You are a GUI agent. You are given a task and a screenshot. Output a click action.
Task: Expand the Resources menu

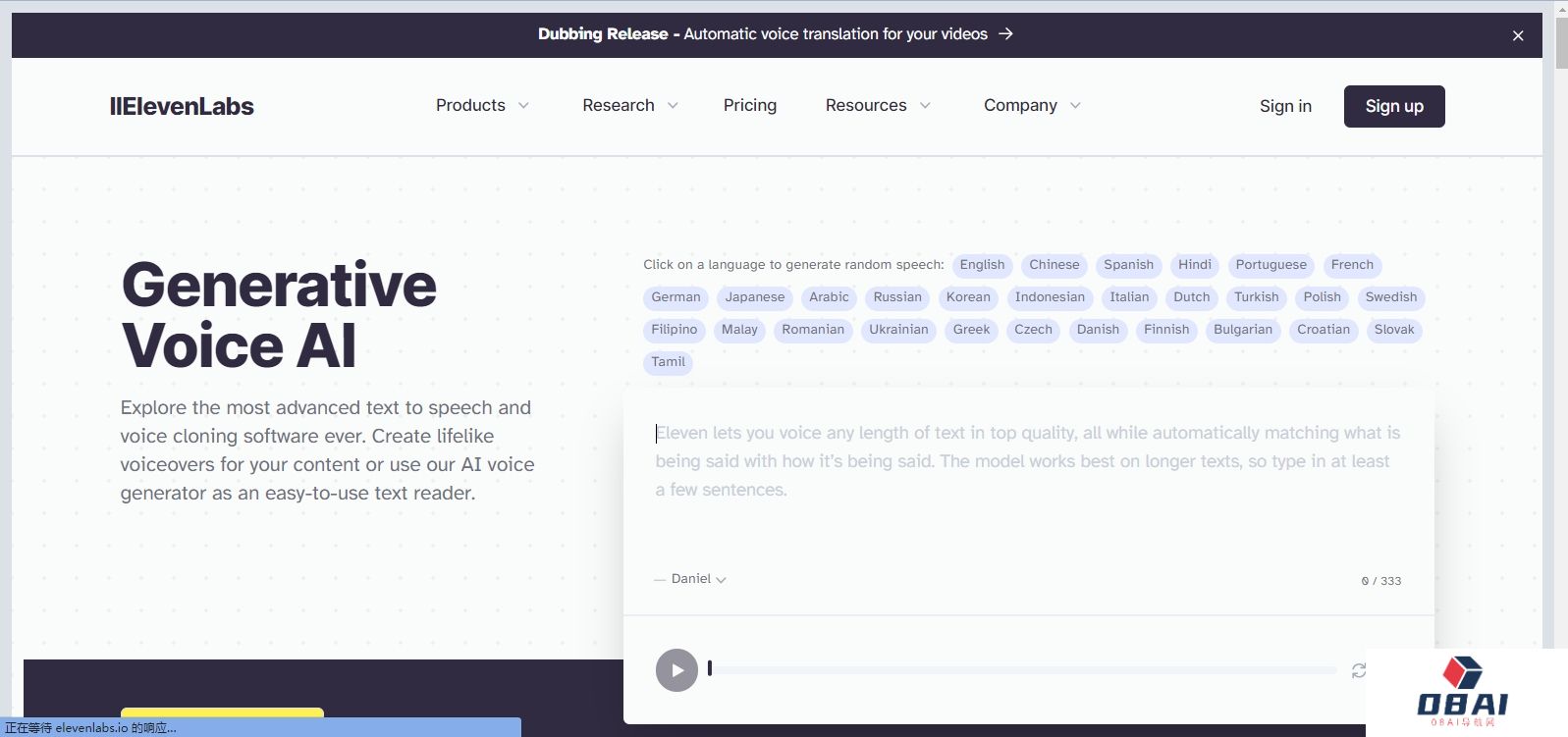(x=878, y=105)
